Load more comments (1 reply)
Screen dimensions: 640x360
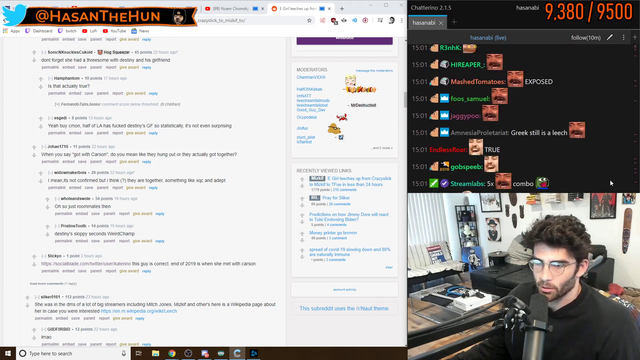click(53, 284)
